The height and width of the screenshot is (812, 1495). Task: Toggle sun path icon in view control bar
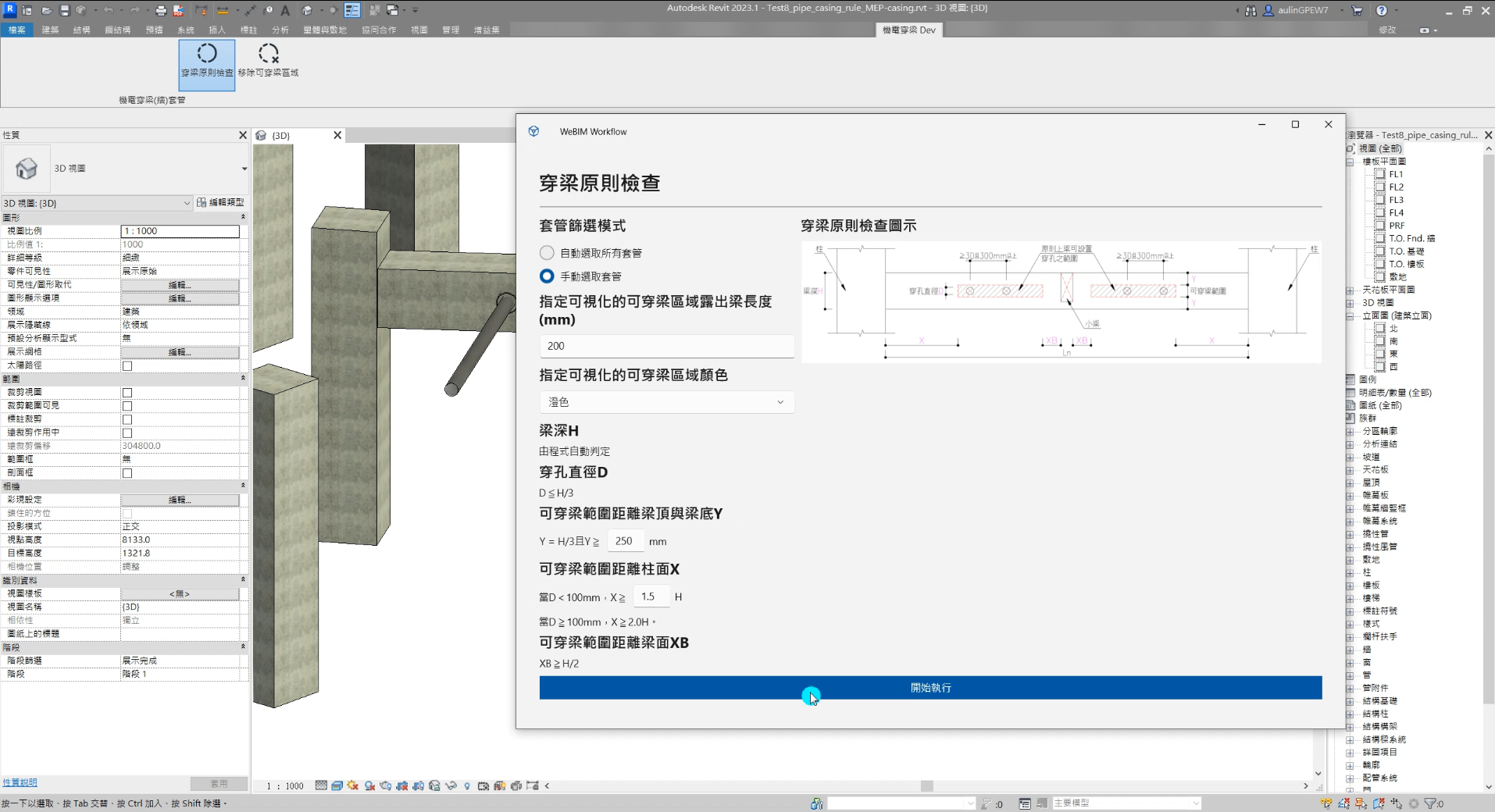click(x=353, y=785)
